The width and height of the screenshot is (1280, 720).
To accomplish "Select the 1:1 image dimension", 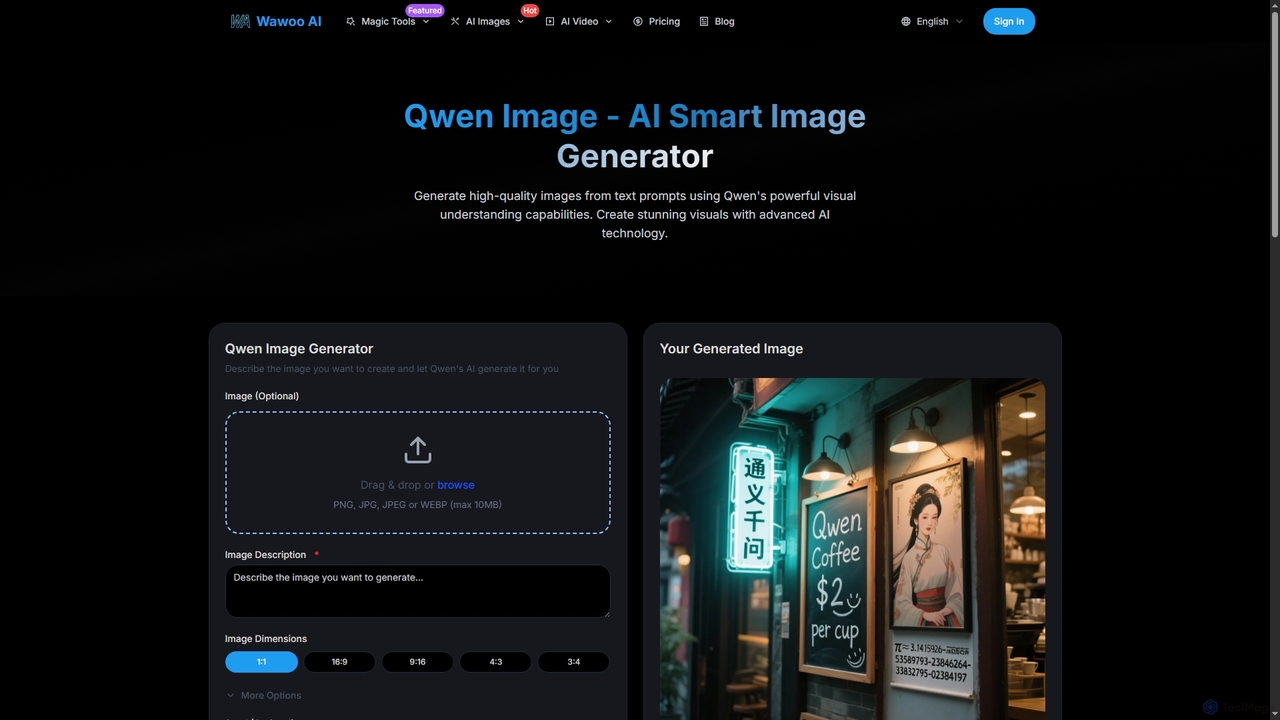I will coord(261,662).
